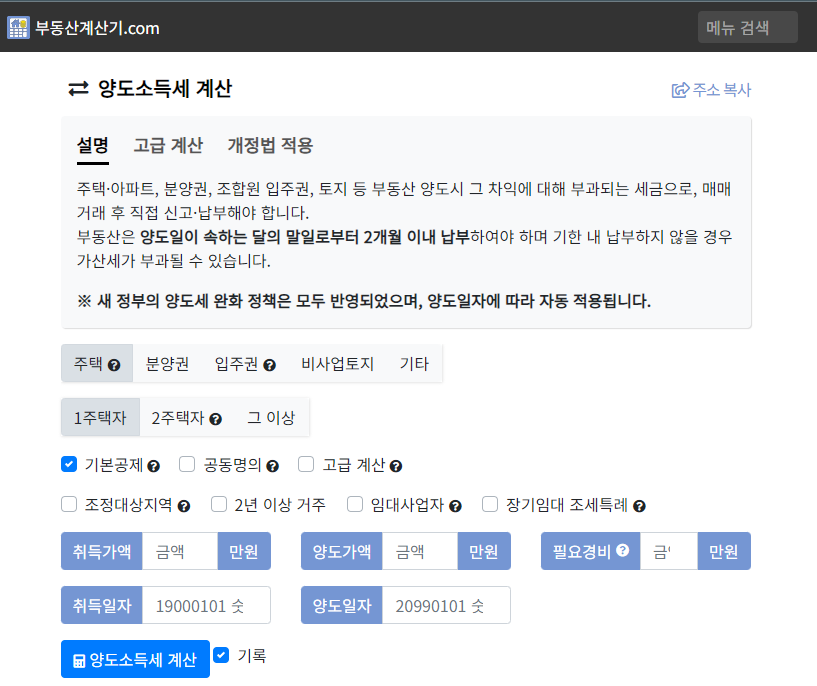The height and width of the screenshot is (686, 817).
Task: Uncheck the 기본공제 checkbox
Action: coord(69,464)
